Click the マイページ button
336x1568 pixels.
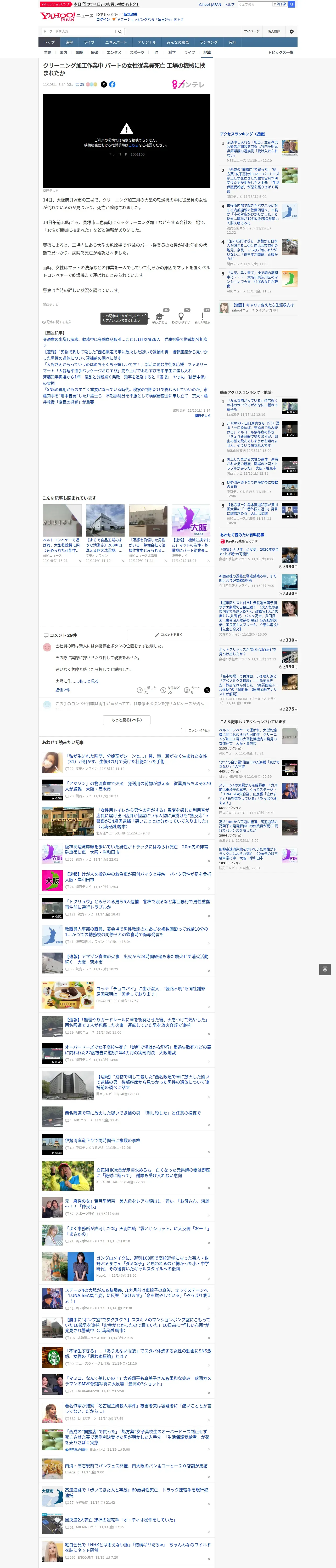coord(252,31)
